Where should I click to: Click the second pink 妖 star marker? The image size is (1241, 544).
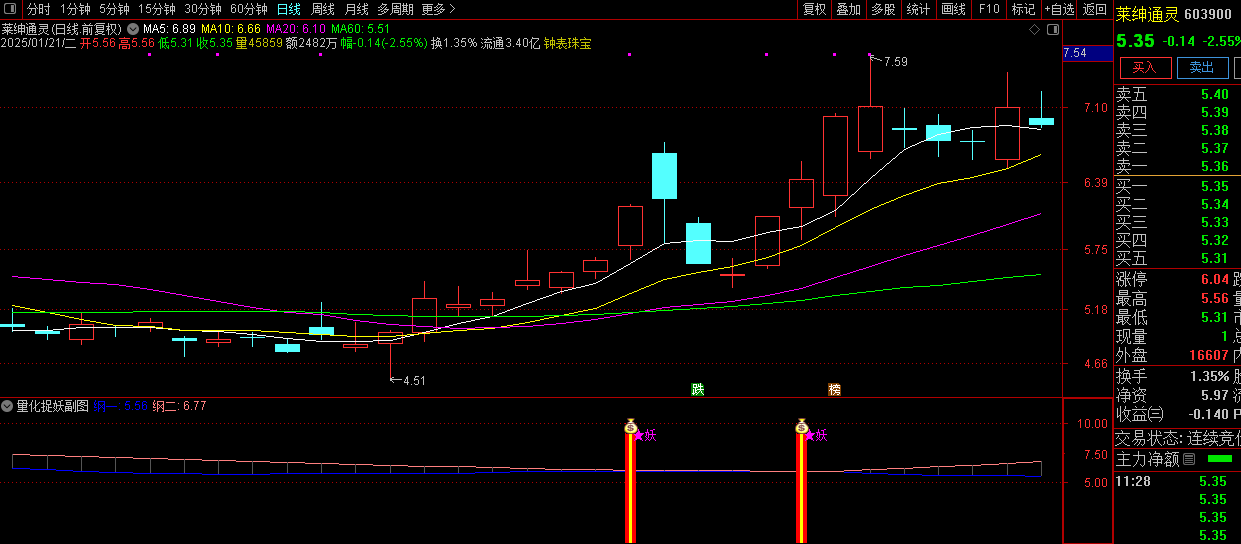point(816,435)
